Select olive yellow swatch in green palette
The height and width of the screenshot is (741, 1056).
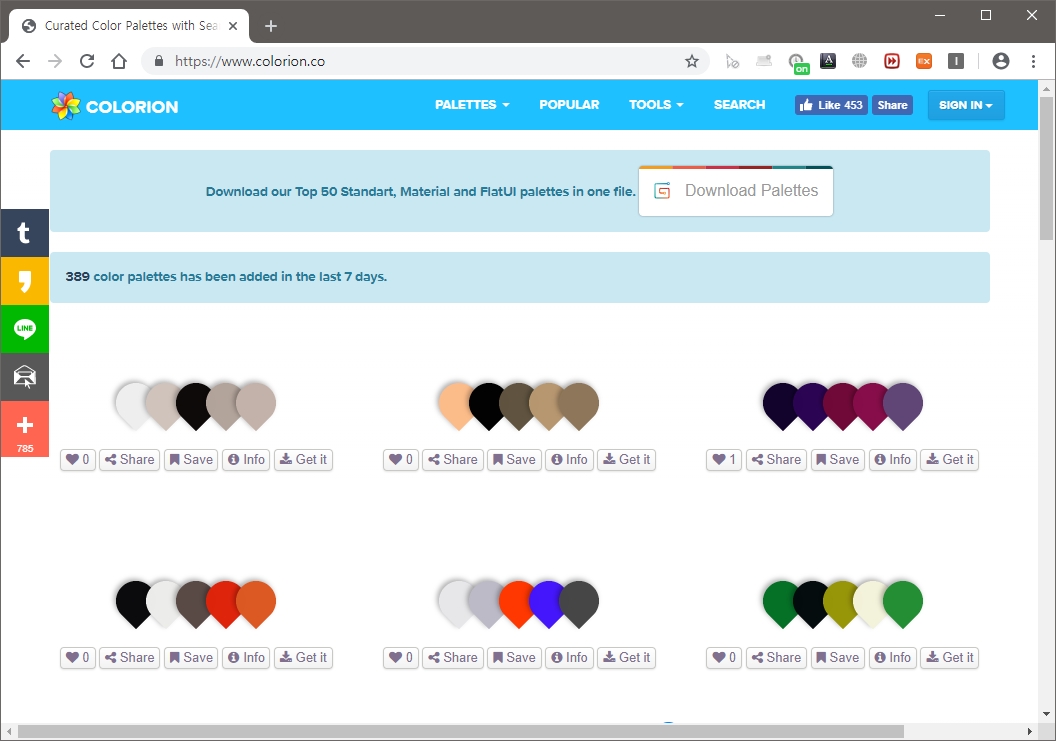(839, 604)
